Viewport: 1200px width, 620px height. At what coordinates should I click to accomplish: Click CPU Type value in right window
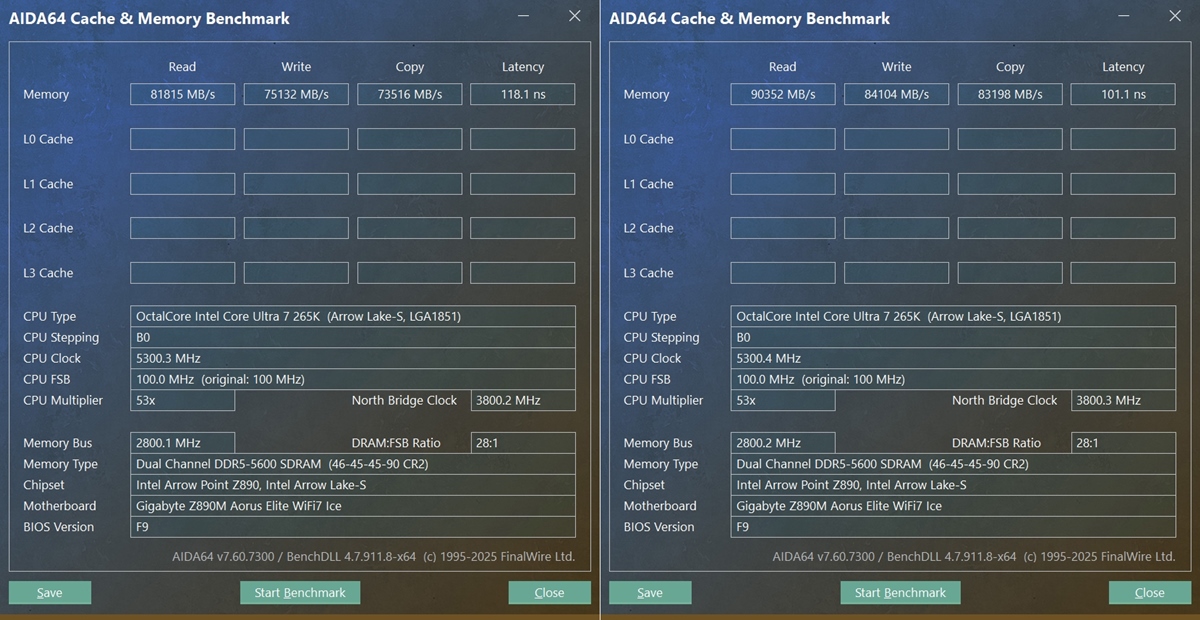click(953, 316)
